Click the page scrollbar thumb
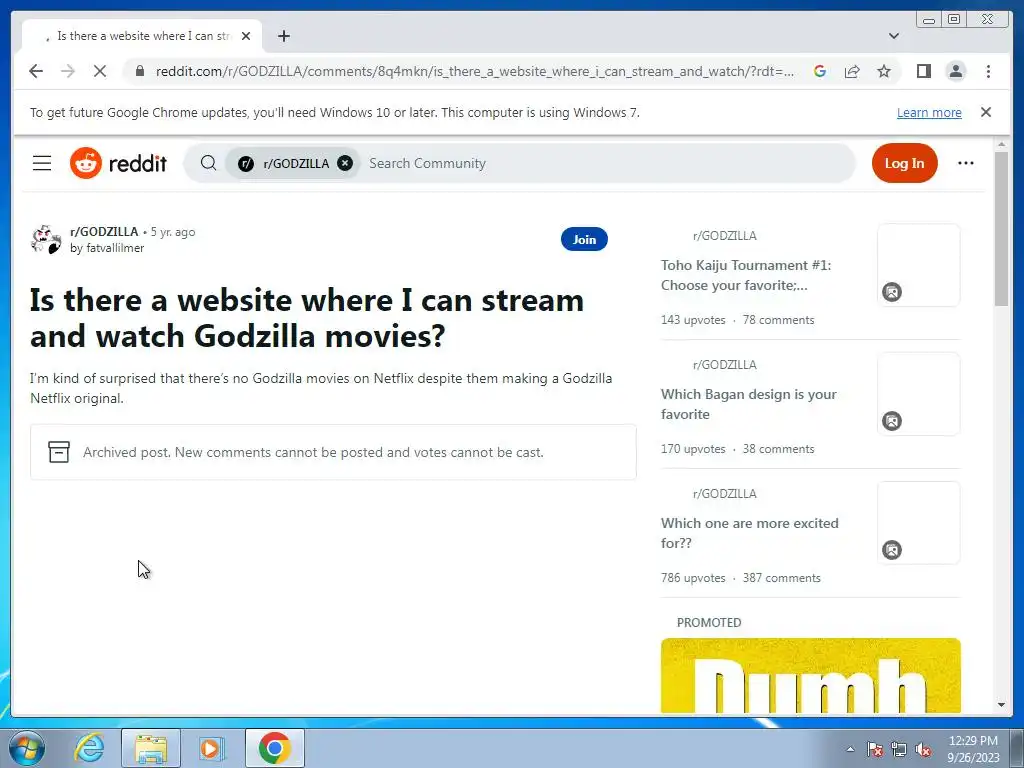1024x768 pixels. click(1001, 227)
